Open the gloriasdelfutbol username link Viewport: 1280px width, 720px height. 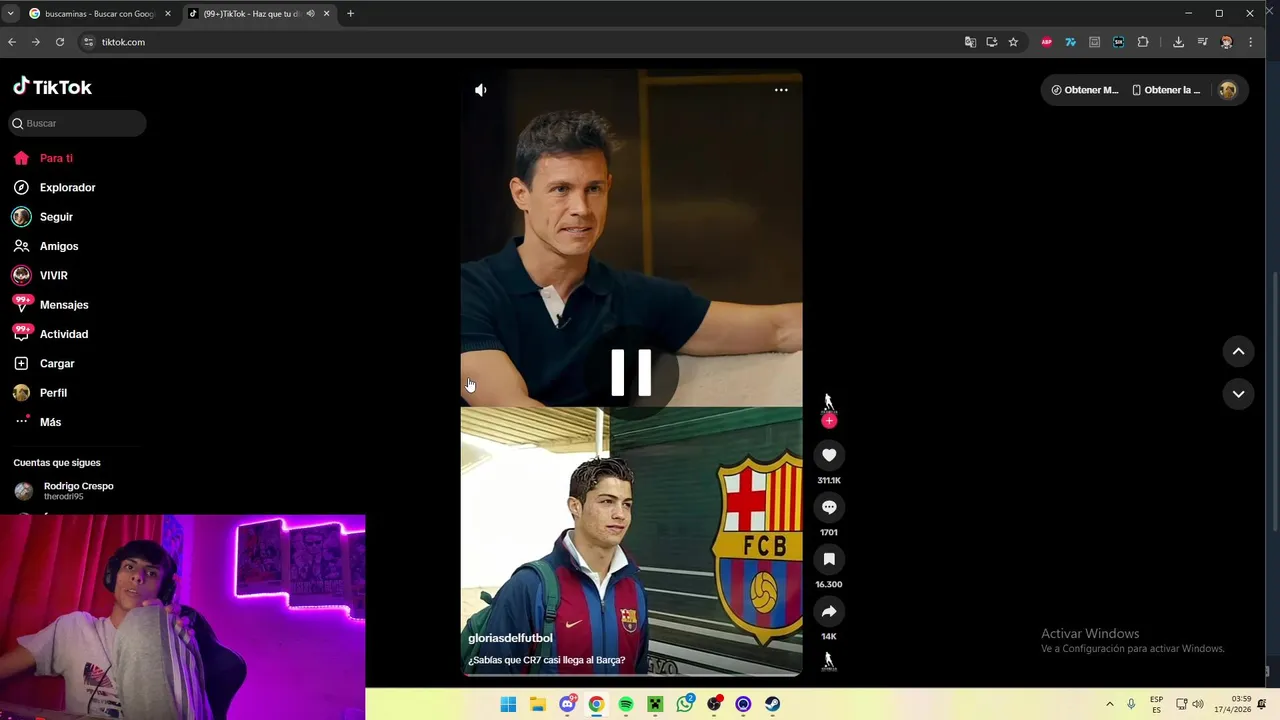(510, 638)
